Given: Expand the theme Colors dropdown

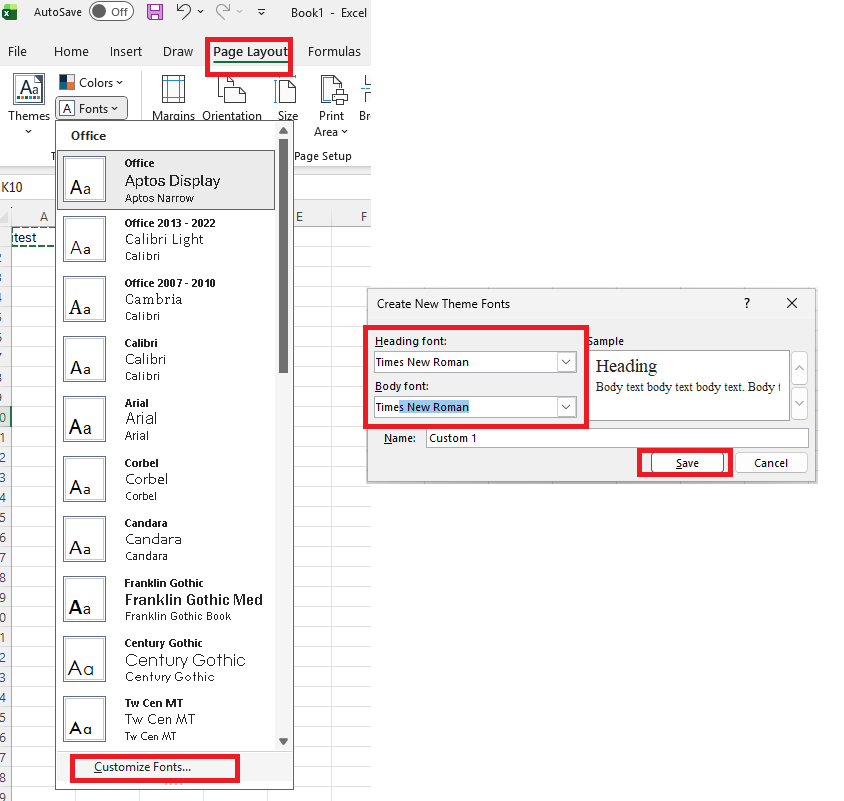Looking at the screenshot, I should click(x=92, y=83).
